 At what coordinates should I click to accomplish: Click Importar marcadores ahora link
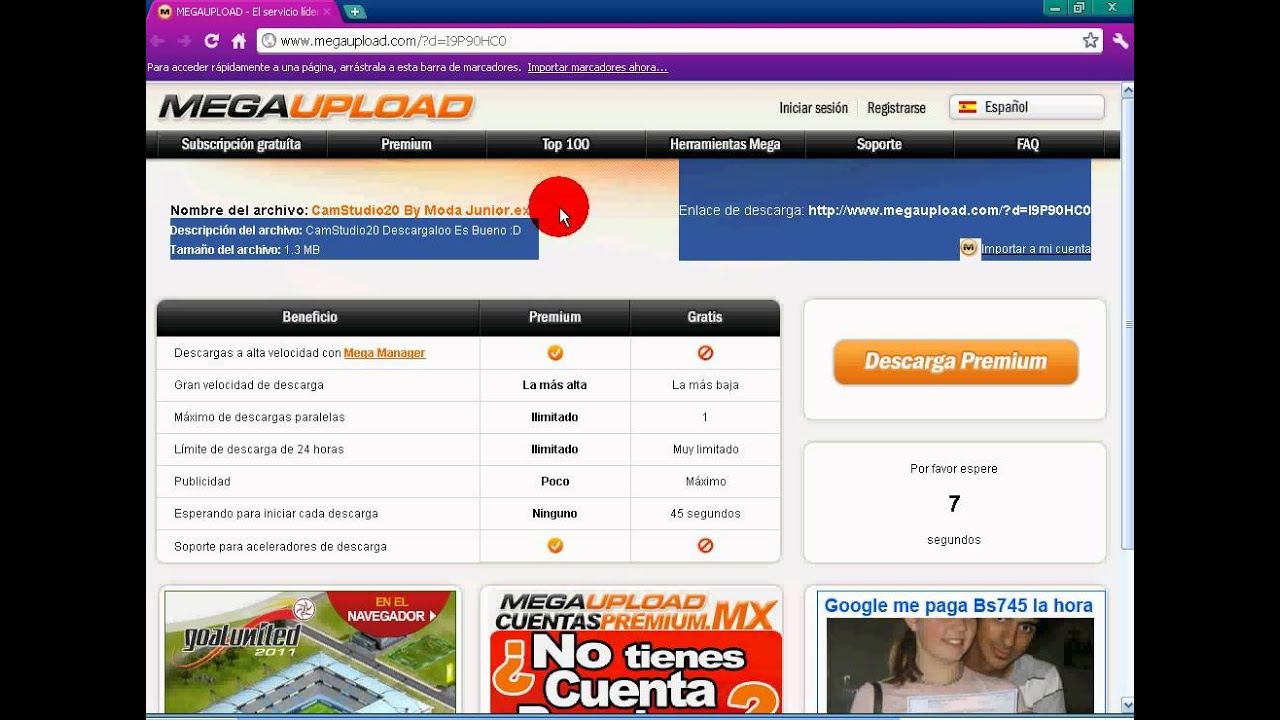[x=597, y=68]
